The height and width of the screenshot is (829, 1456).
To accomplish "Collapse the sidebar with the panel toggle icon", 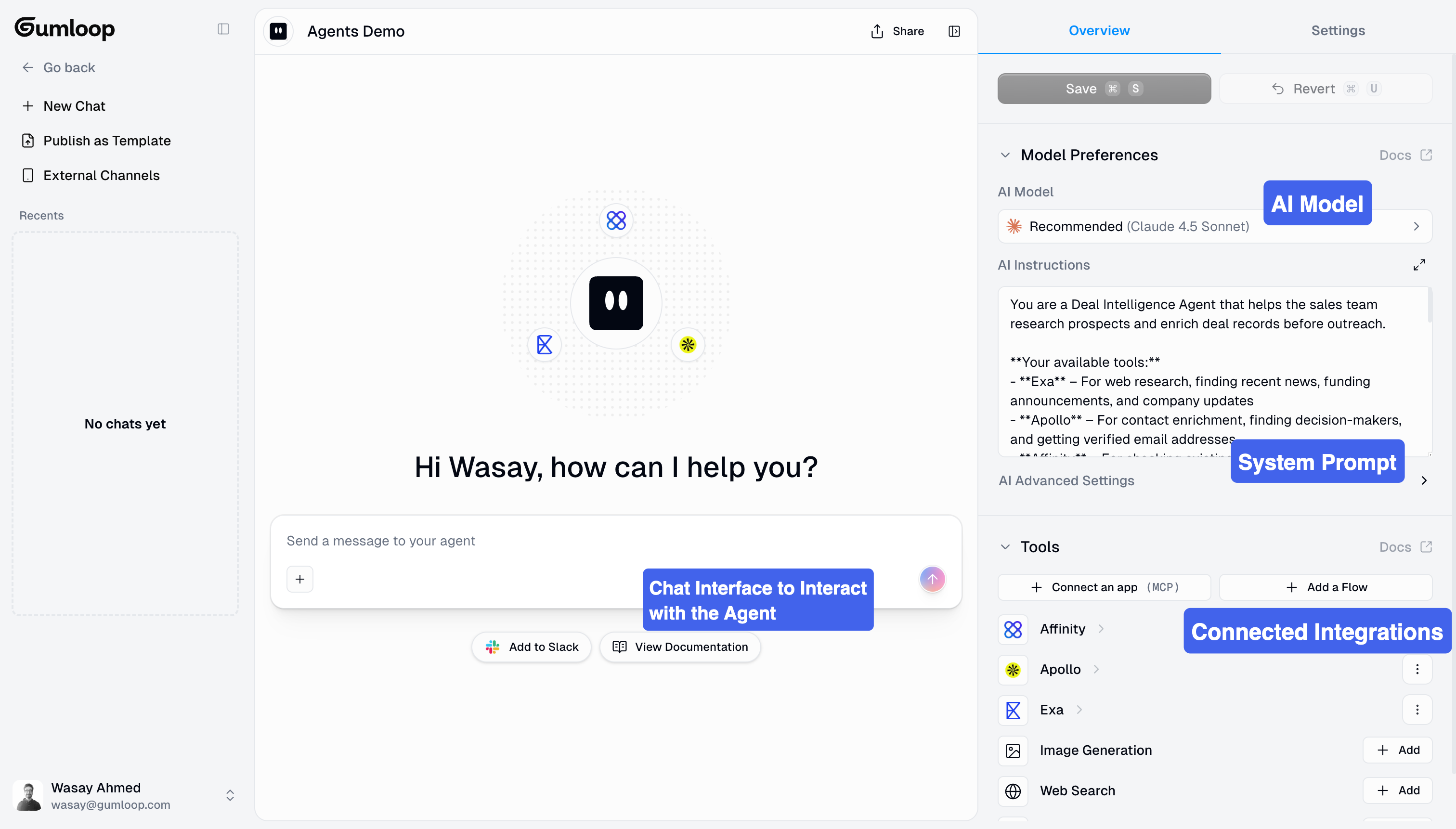I will click(x=222, y=28).
